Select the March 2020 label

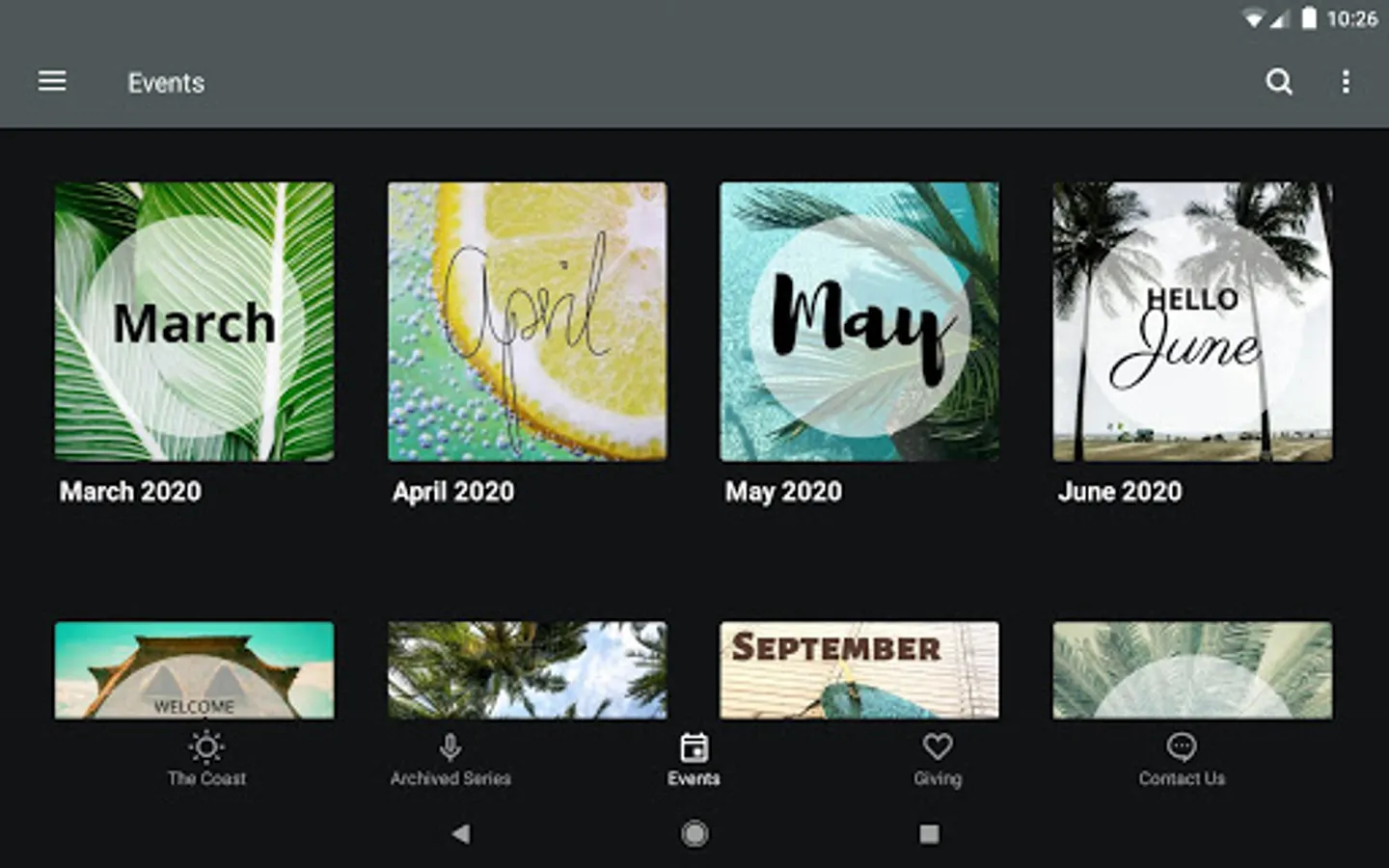[130, 492]
